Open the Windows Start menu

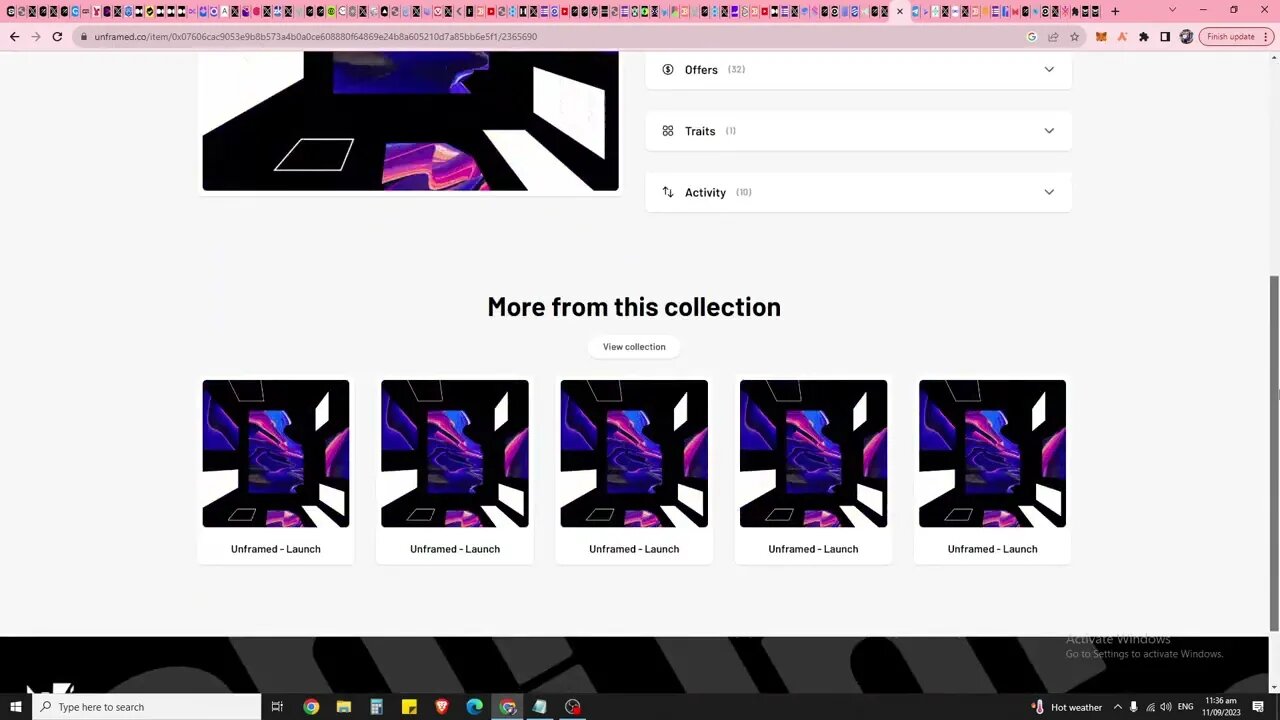click(15, 707)
